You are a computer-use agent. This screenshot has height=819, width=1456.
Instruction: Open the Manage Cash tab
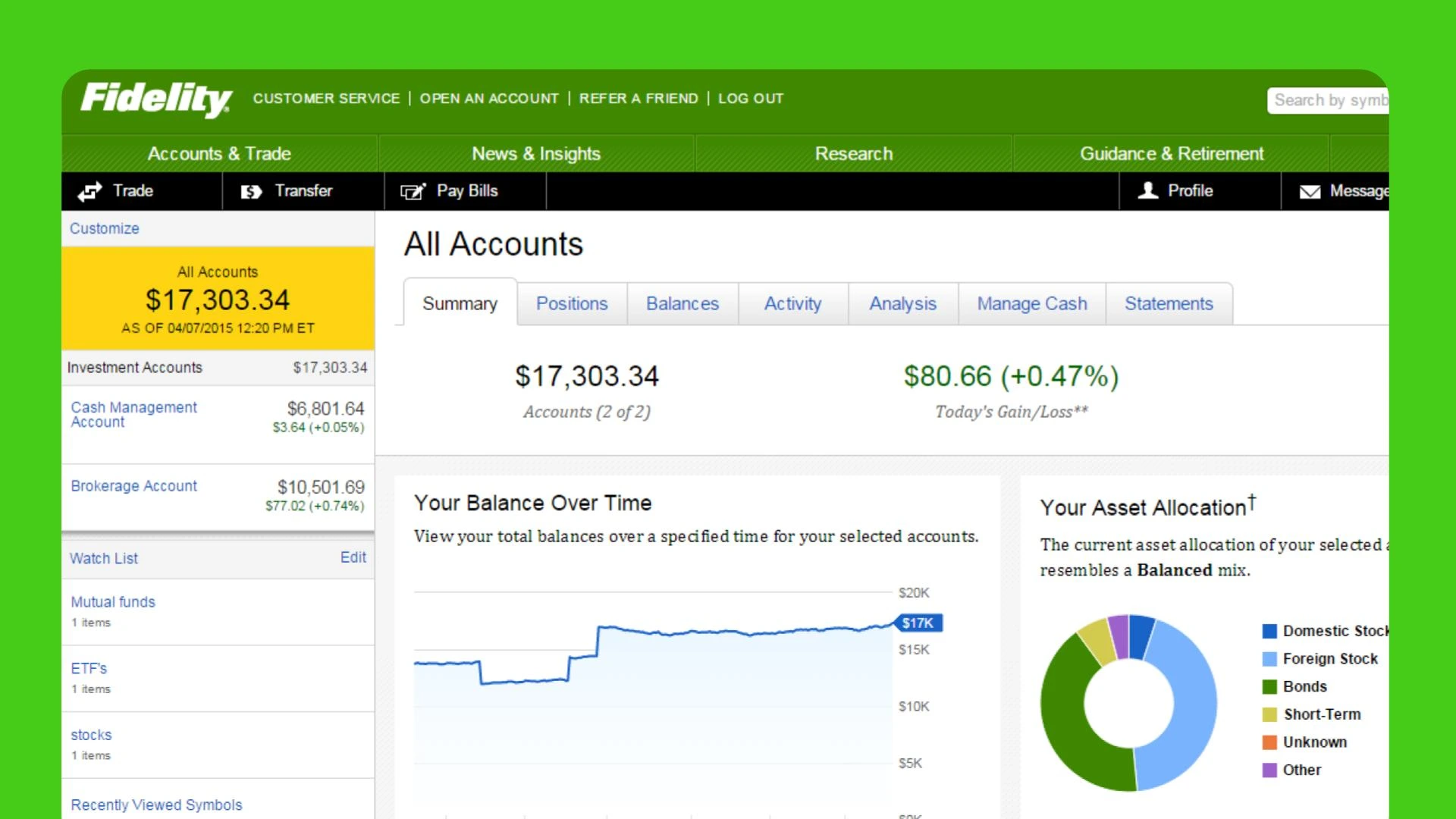click(1031, 303)
